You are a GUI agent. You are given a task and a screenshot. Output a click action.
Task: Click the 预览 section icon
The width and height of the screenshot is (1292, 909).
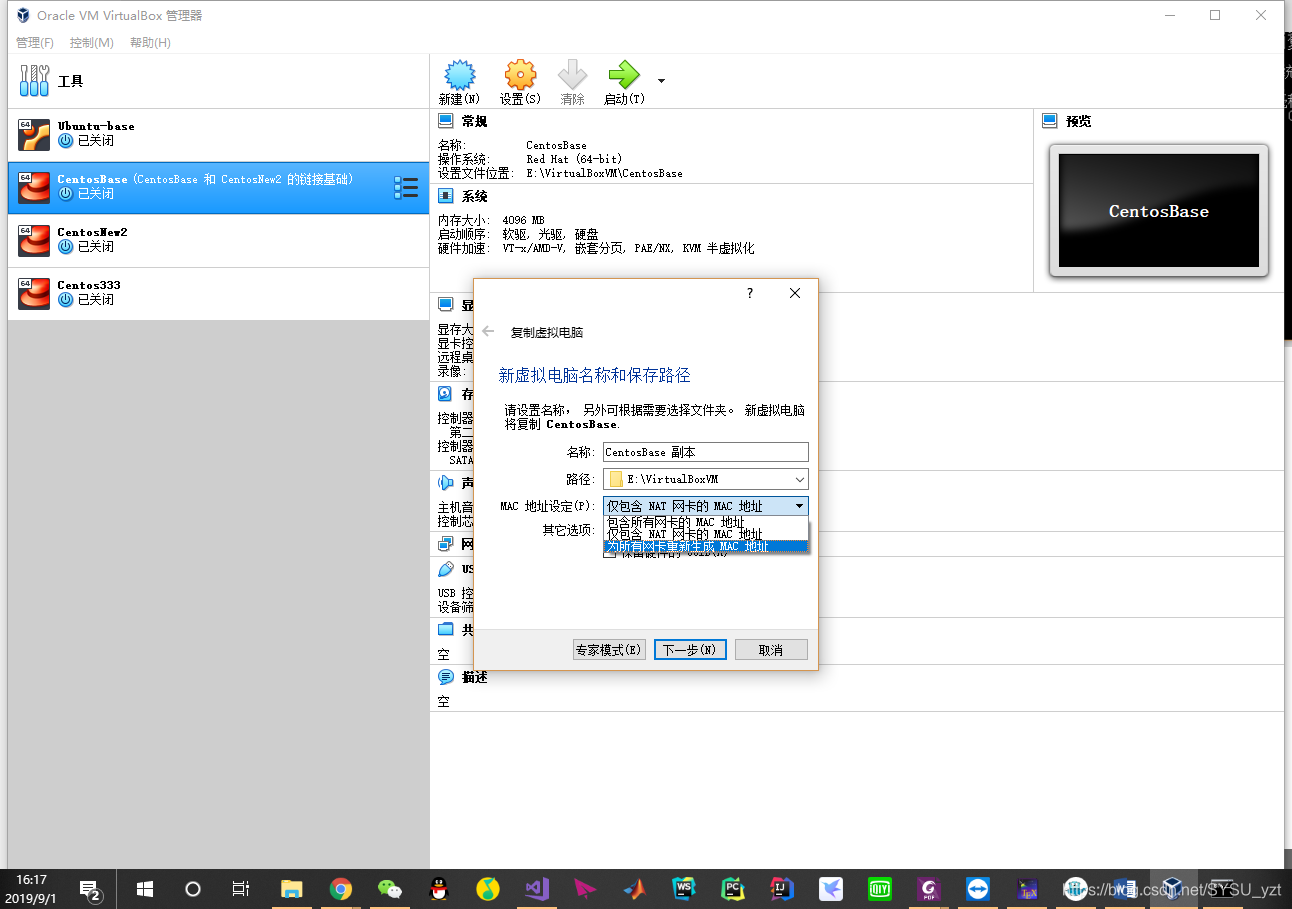coord(1049,121)
